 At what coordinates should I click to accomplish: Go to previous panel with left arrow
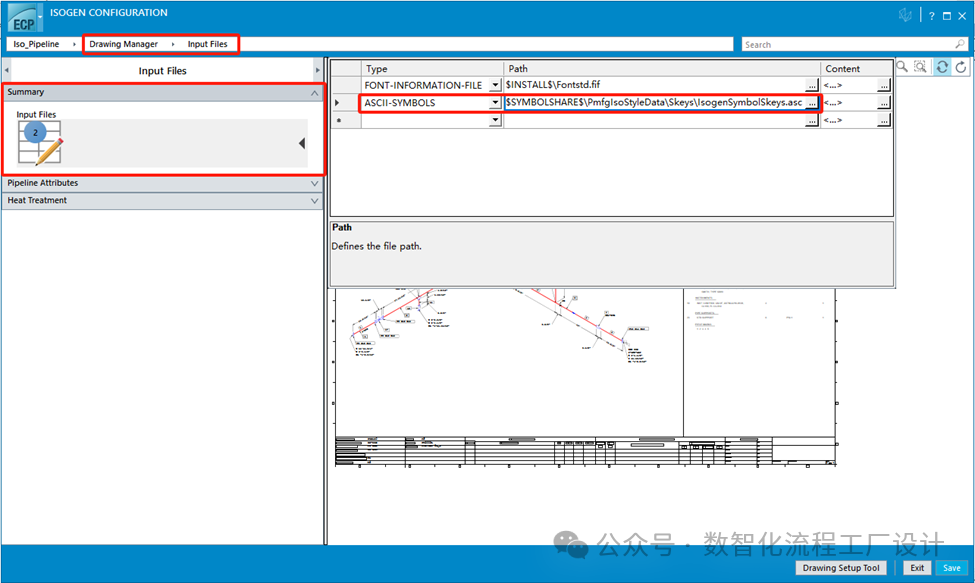pyautogui.click(x=7, y=70)
